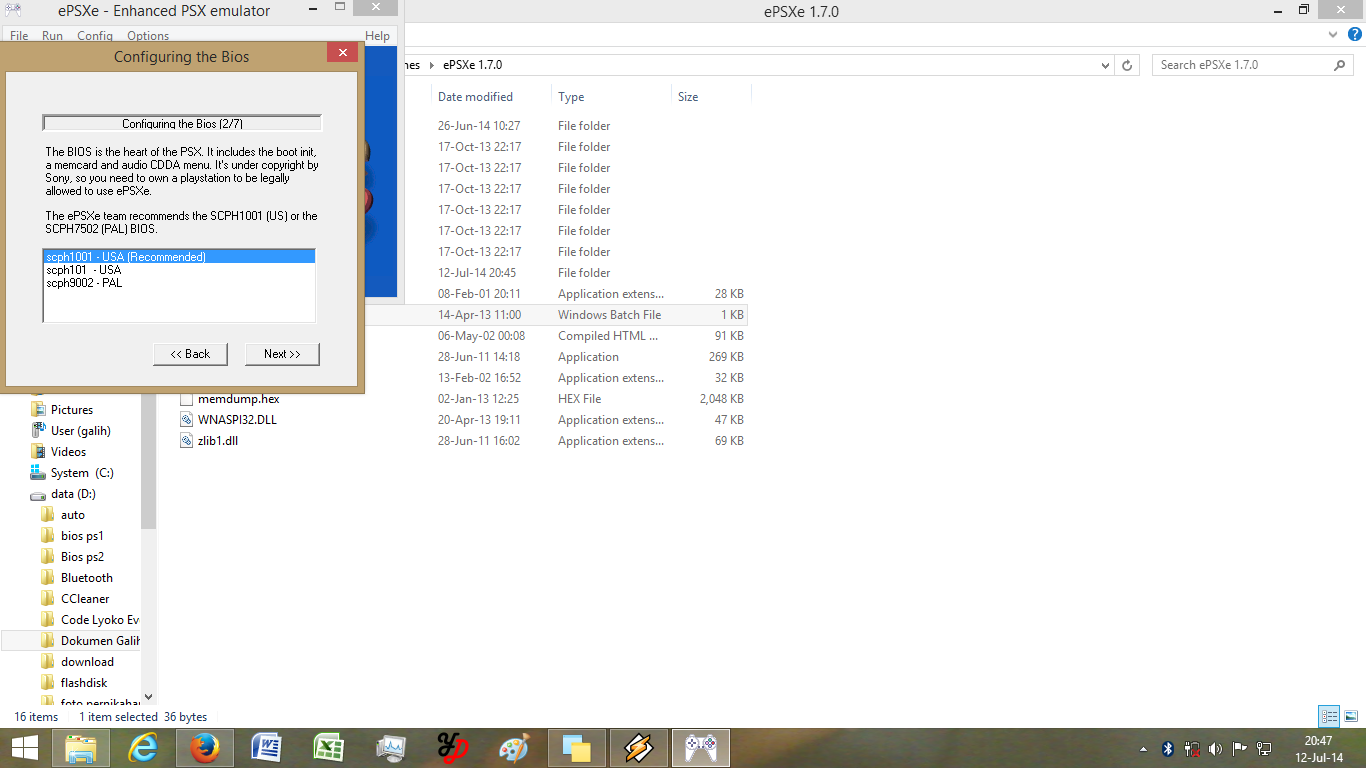This screenshot has width=1366, height=768.
Task: Open the Windows Start button
Action: (24, 747)
